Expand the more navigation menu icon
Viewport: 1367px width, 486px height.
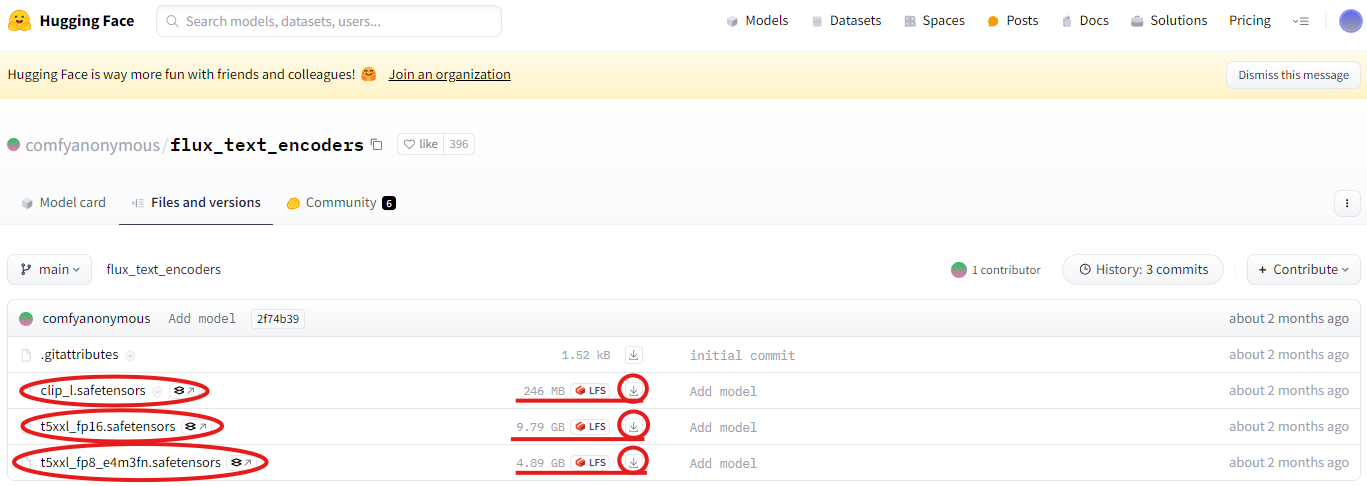(x=1301, y=21)
